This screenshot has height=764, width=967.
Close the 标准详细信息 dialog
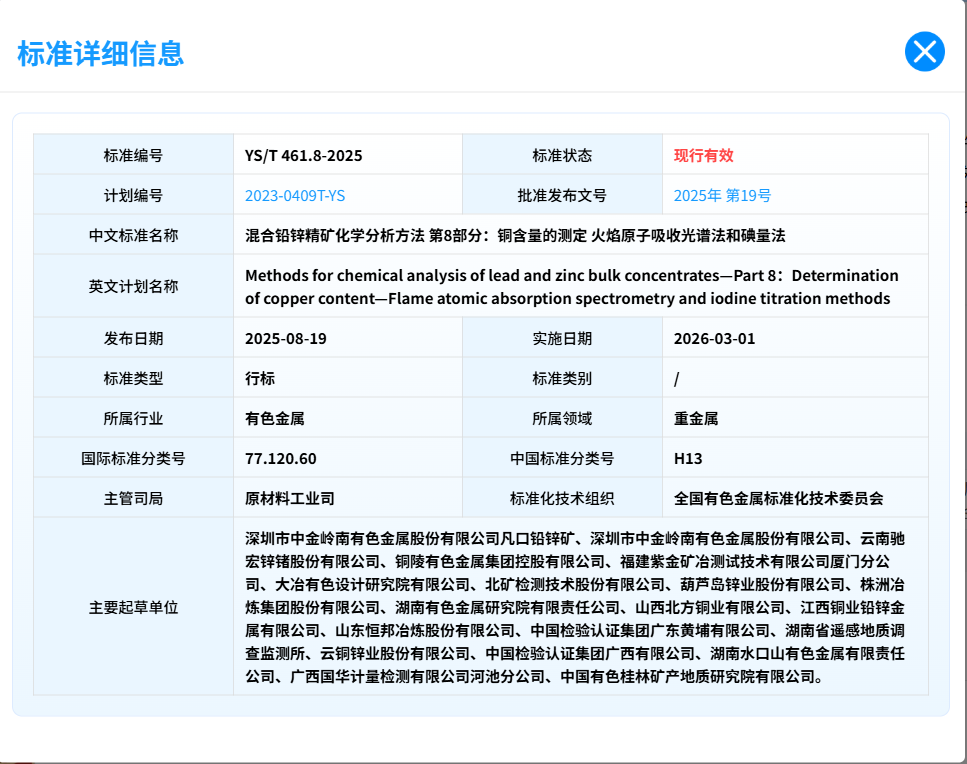[x=924, y=52]
